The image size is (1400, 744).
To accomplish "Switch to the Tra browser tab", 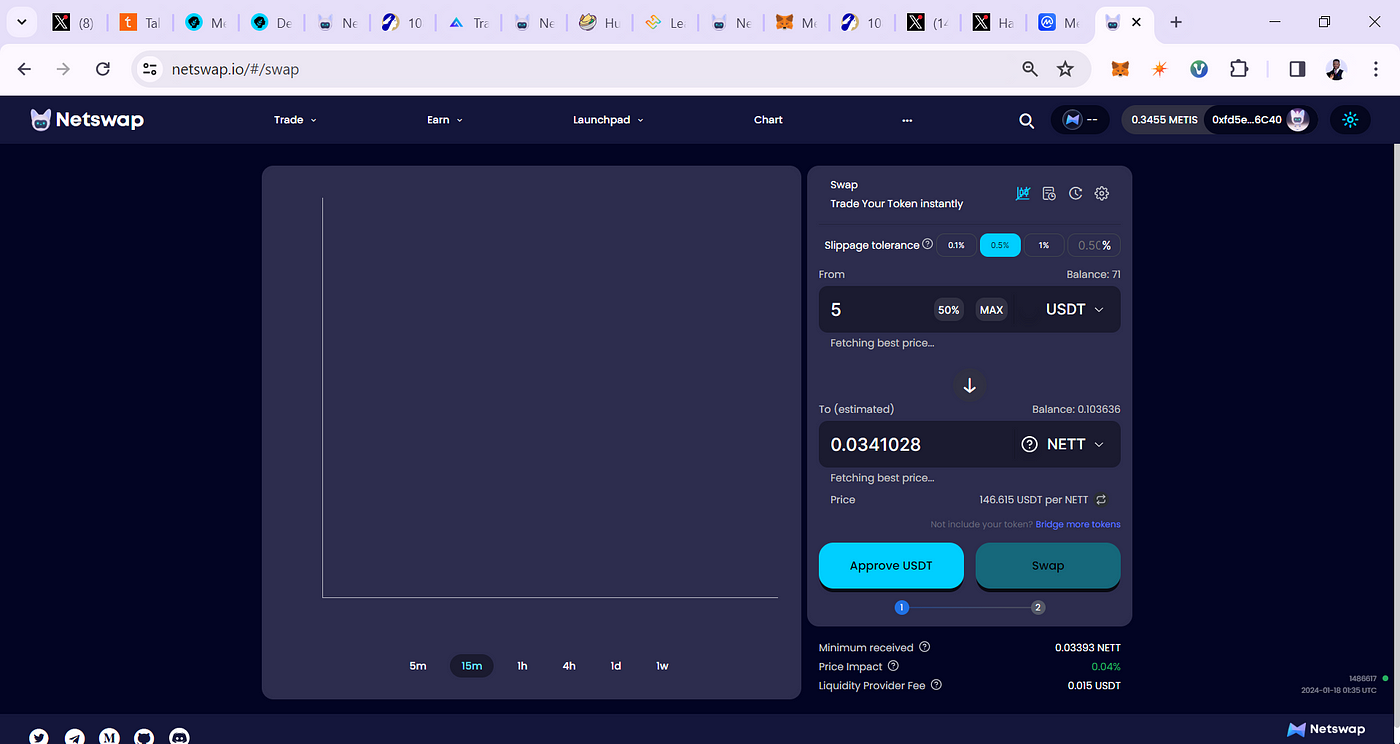I will (467, 22).
